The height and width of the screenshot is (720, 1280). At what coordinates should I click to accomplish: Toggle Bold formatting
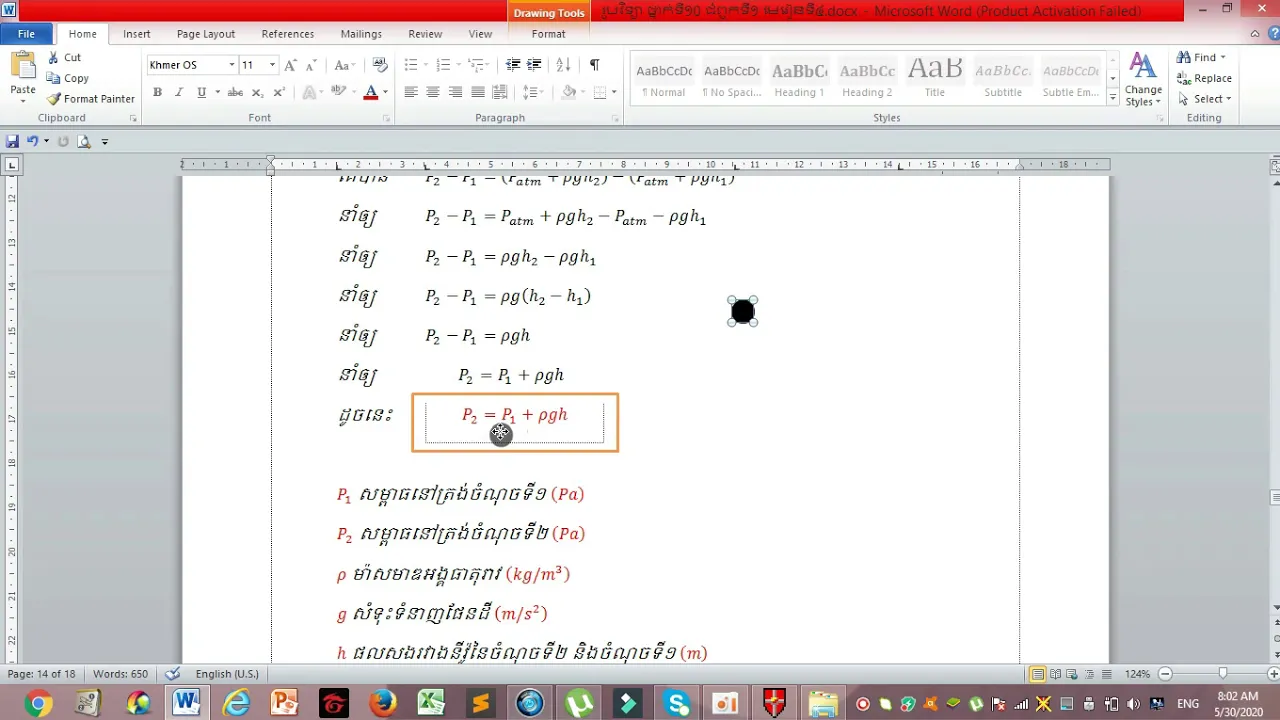(157, 92)
